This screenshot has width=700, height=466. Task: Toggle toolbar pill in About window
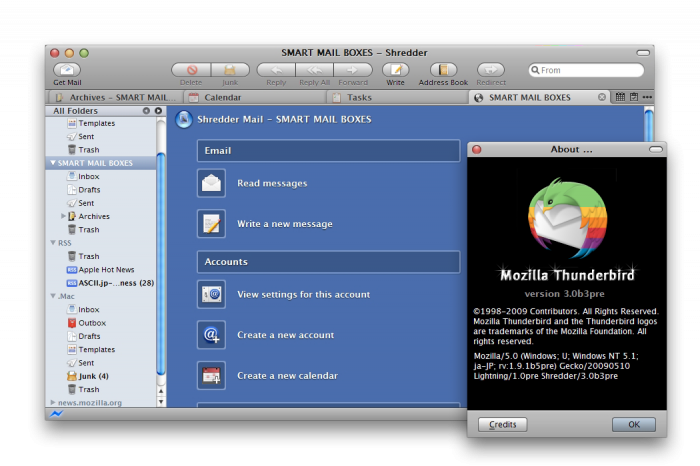pos(656,149)
